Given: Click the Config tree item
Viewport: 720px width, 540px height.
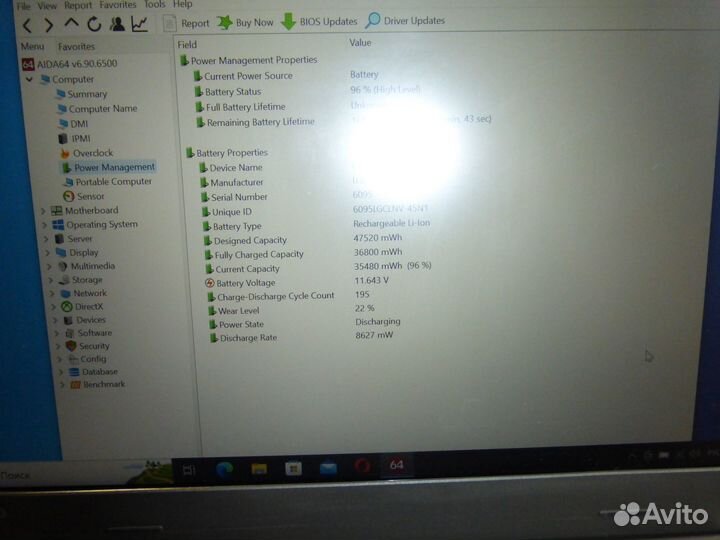Looking at the screenshot, I should [x=88, y=359].
